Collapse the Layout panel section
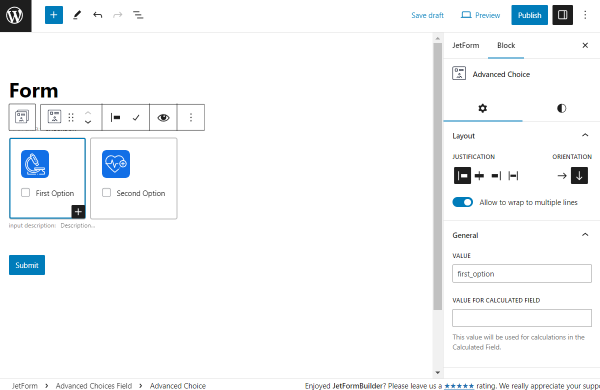 point(585,135)
